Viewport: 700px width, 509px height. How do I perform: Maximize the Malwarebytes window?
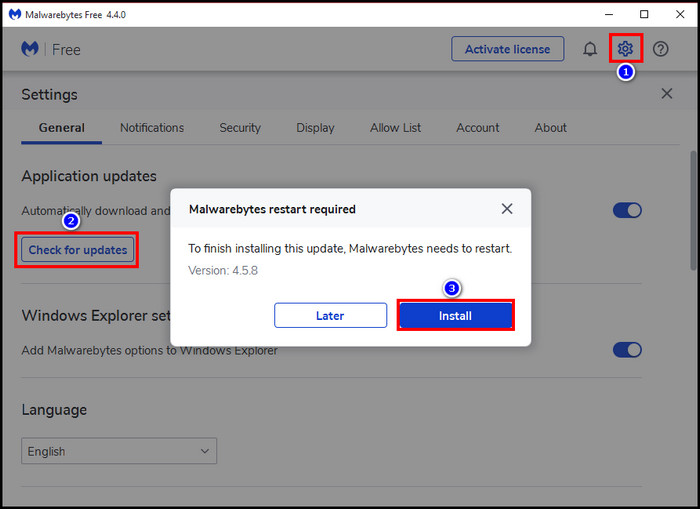(x=644, y=14)
